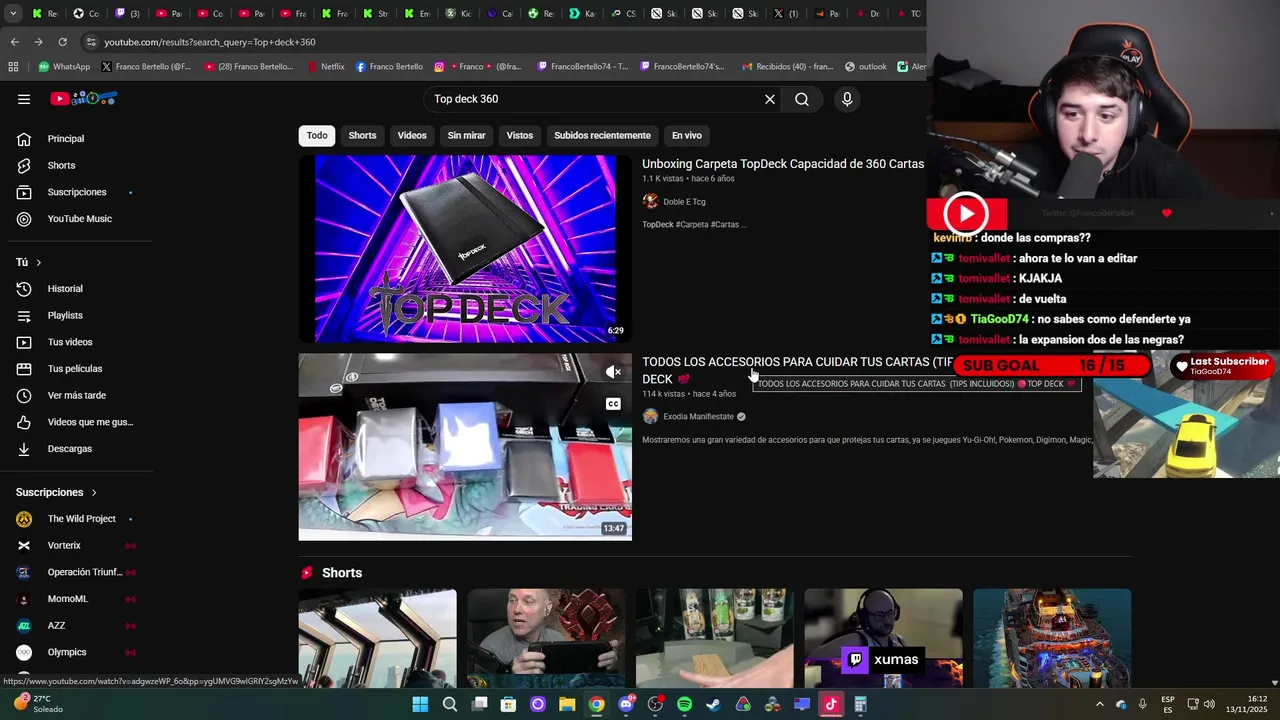Go to the YouTube home logo
Viewport: 1280px width, 720px height.
tap(85, 98)
